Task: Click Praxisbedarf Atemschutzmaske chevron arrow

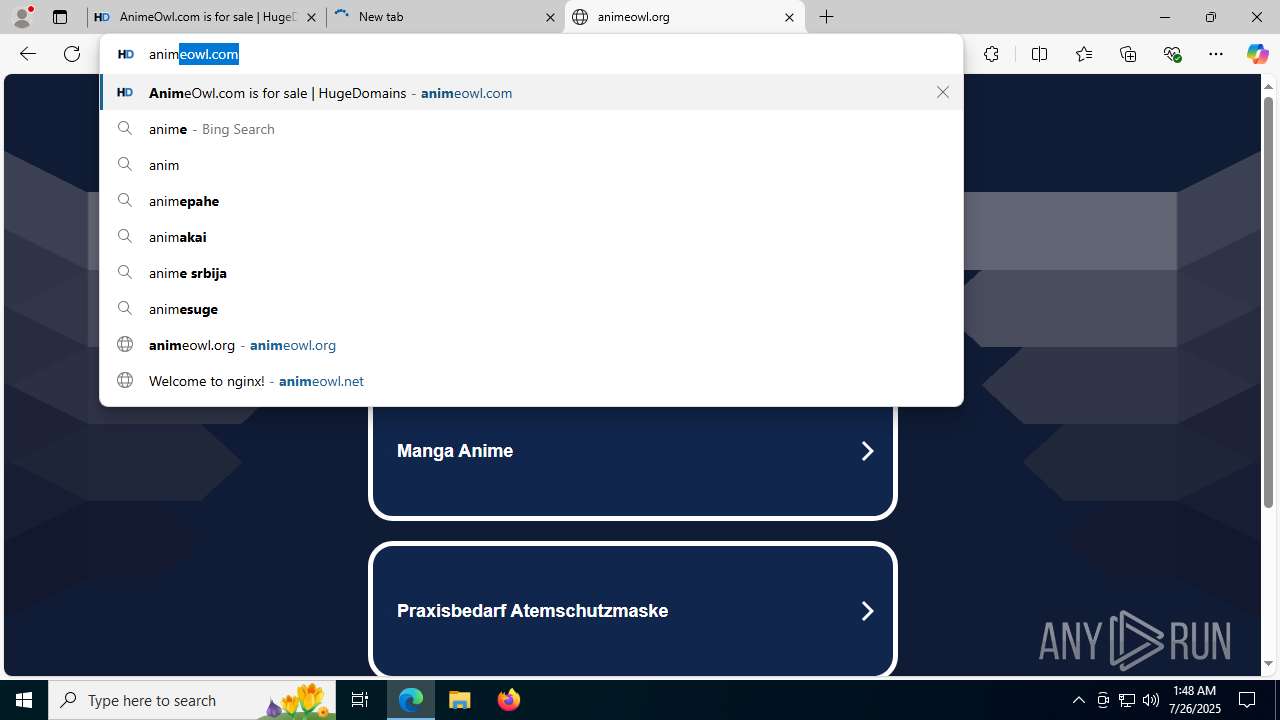Action: [x=867, y=611]
